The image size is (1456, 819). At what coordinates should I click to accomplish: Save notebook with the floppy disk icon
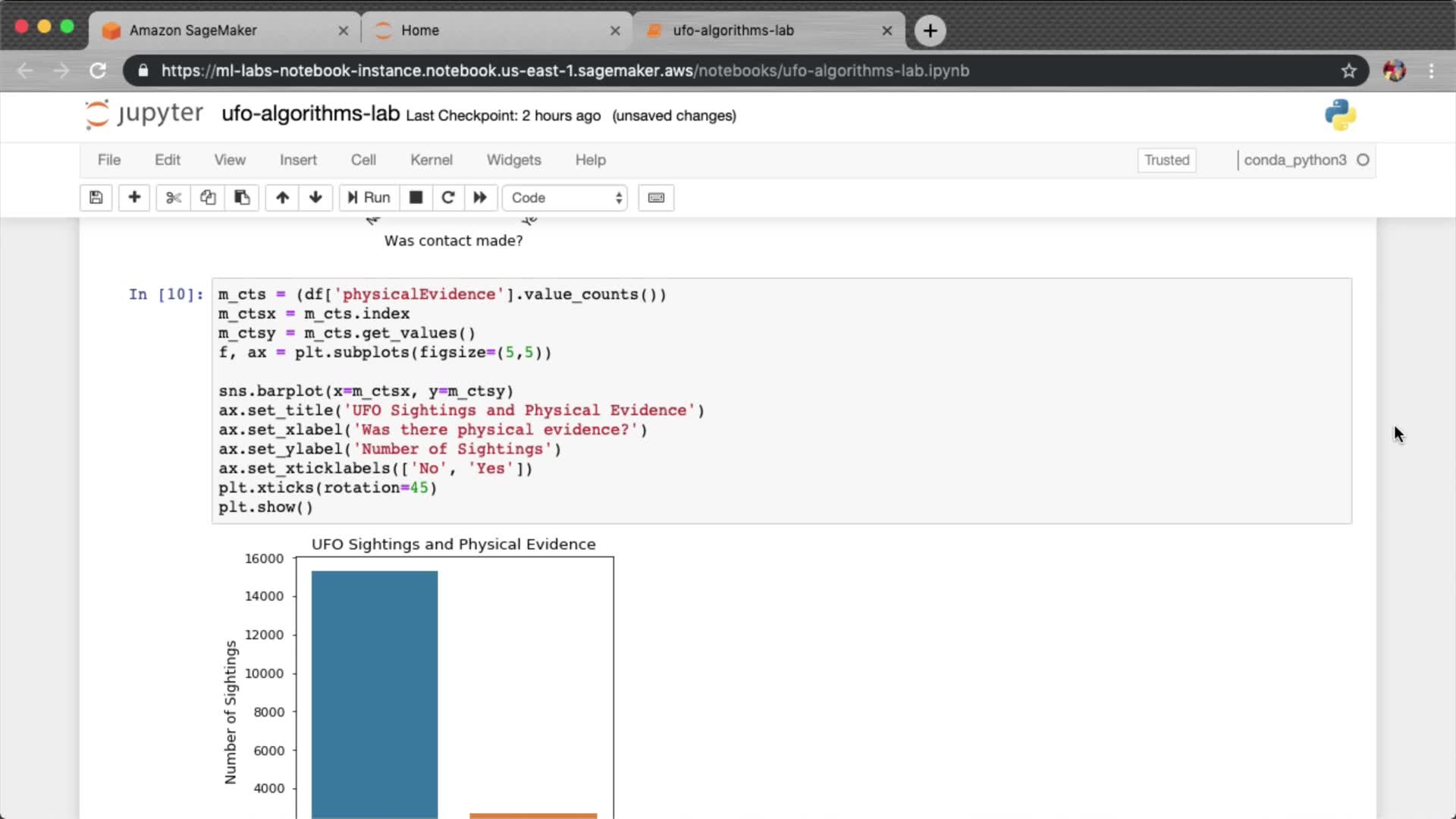click(x=96, y=198)
